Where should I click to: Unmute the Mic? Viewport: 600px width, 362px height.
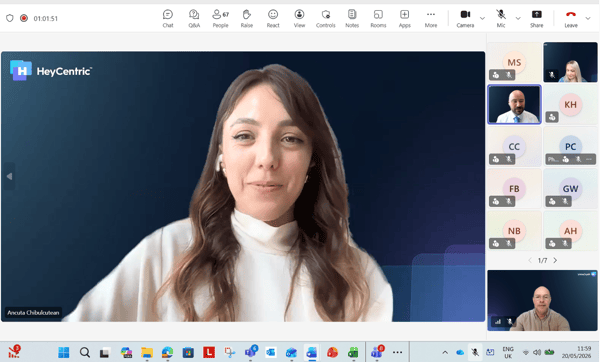pos(501,18)
